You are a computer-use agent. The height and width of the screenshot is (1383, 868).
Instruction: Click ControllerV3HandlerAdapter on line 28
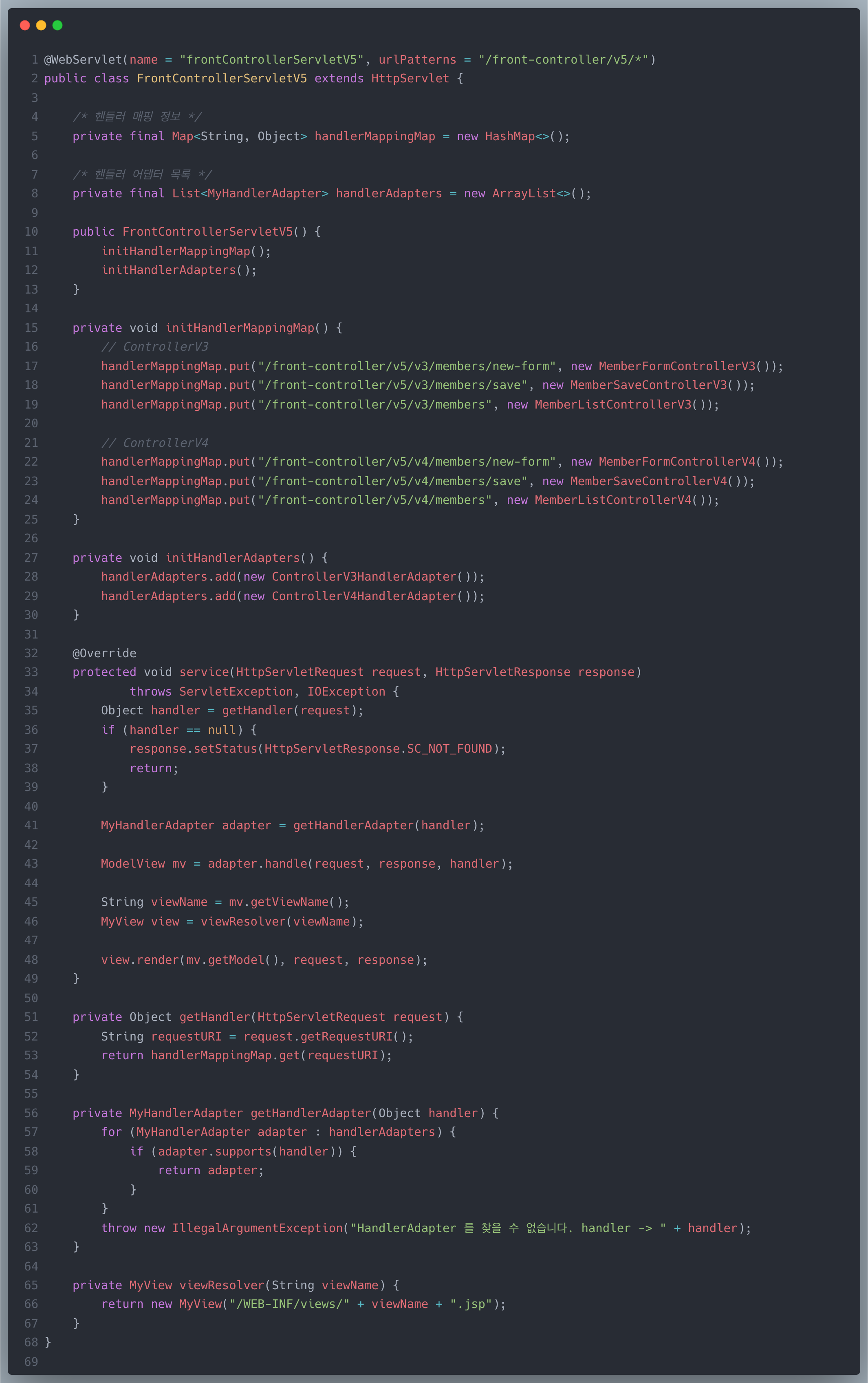coord(364,577)
